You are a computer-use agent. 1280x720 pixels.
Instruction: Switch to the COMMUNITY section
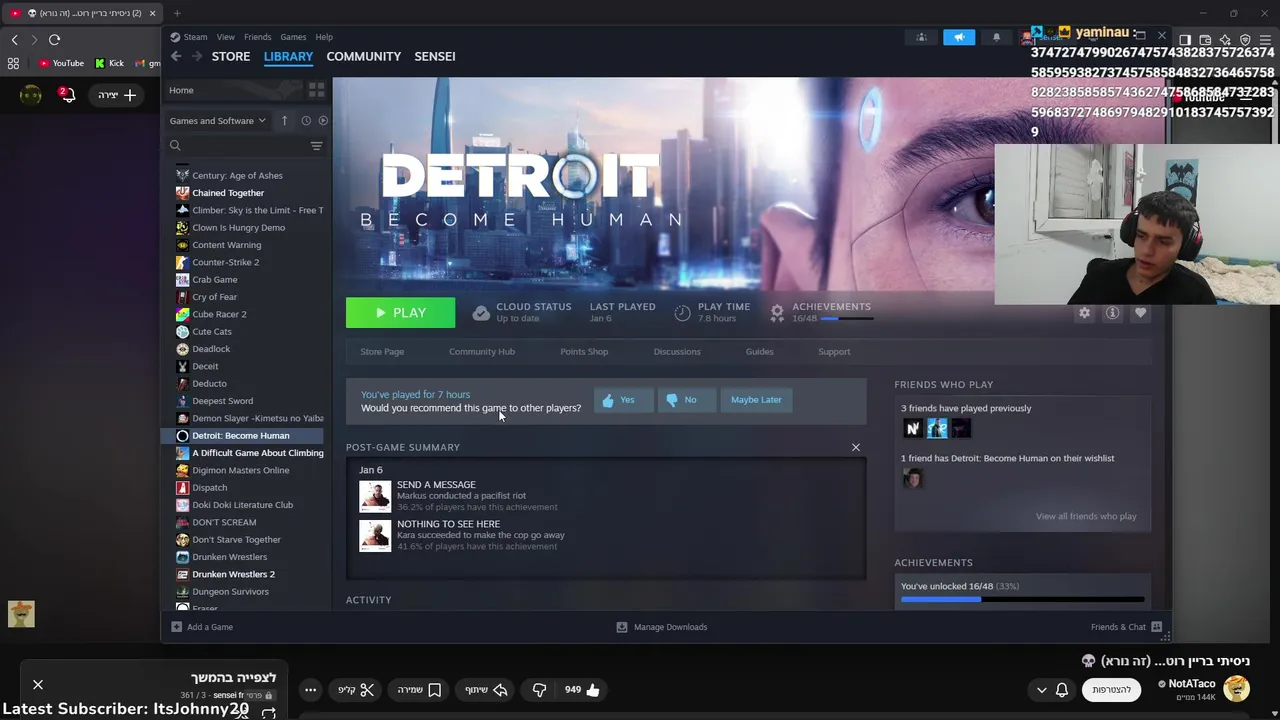click(364, 56)
